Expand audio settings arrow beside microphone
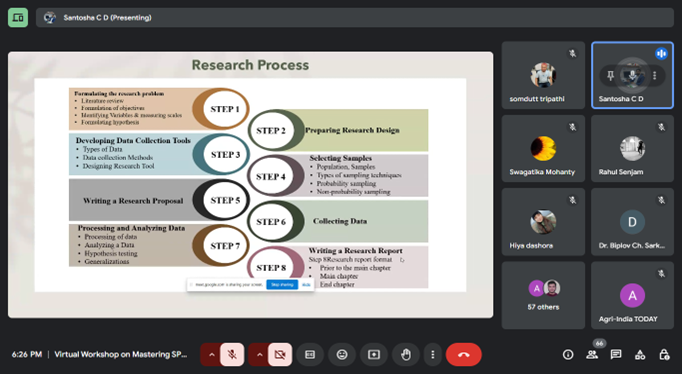Screen dimensions: 682x374 click(x=211, y=355)
